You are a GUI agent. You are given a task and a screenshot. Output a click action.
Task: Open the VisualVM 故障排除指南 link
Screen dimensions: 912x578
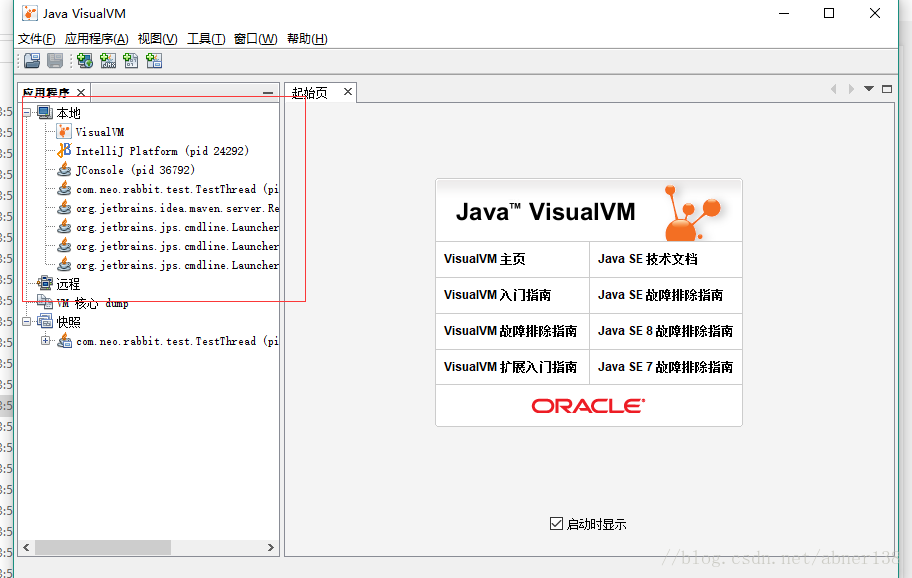512,331
